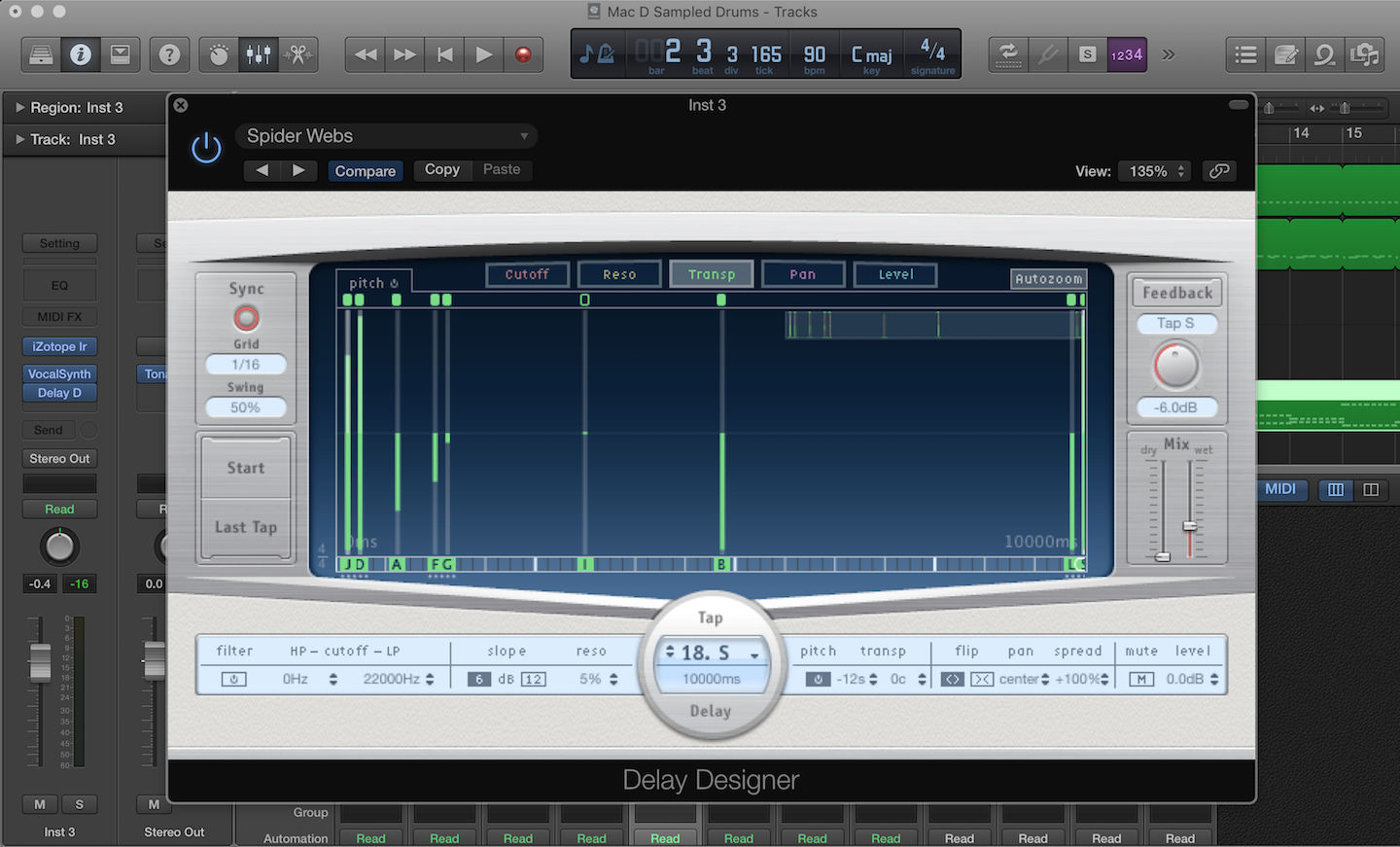The width and height of the screenshot is (1400, 847).
Task: Toggle the Delay Designer power button
Action: 206,148
